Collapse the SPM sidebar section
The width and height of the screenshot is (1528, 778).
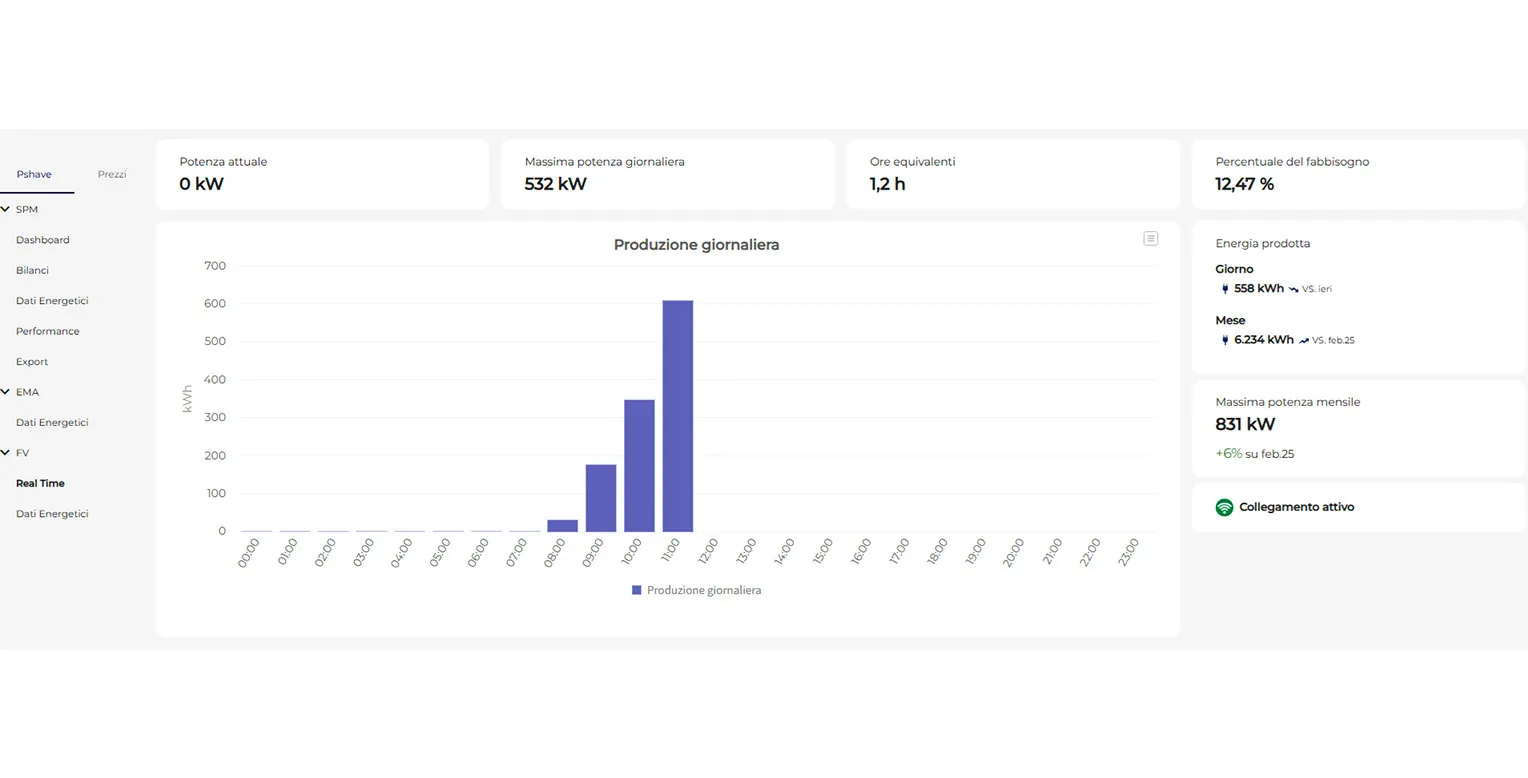coord(6,209)
